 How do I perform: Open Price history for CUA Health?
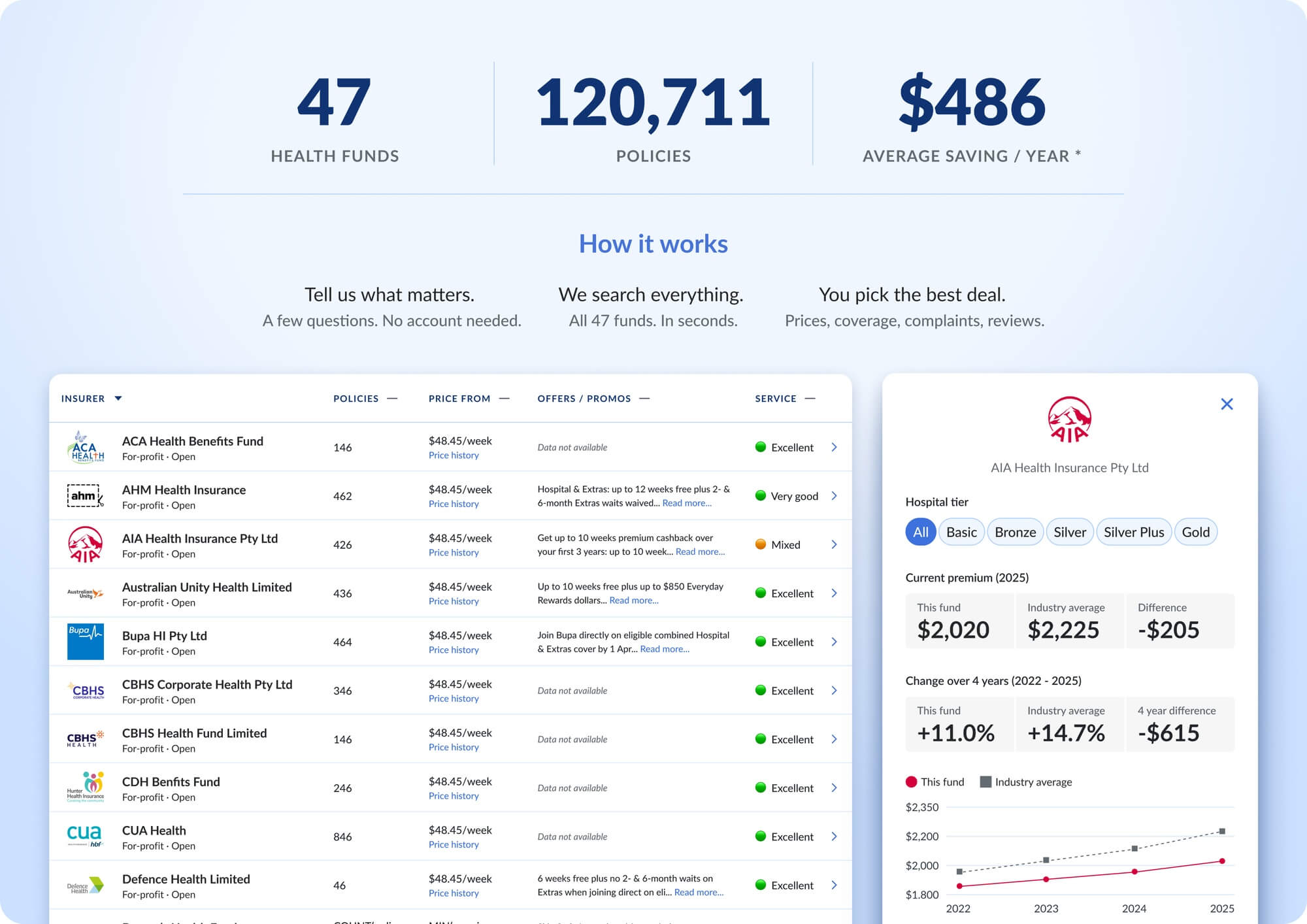454,845
